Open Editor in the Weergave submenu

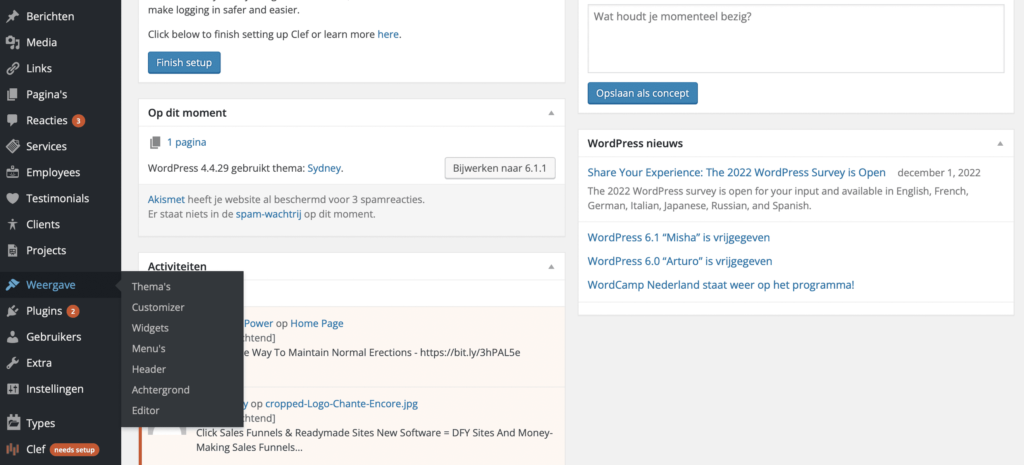[x=146, y=411]
